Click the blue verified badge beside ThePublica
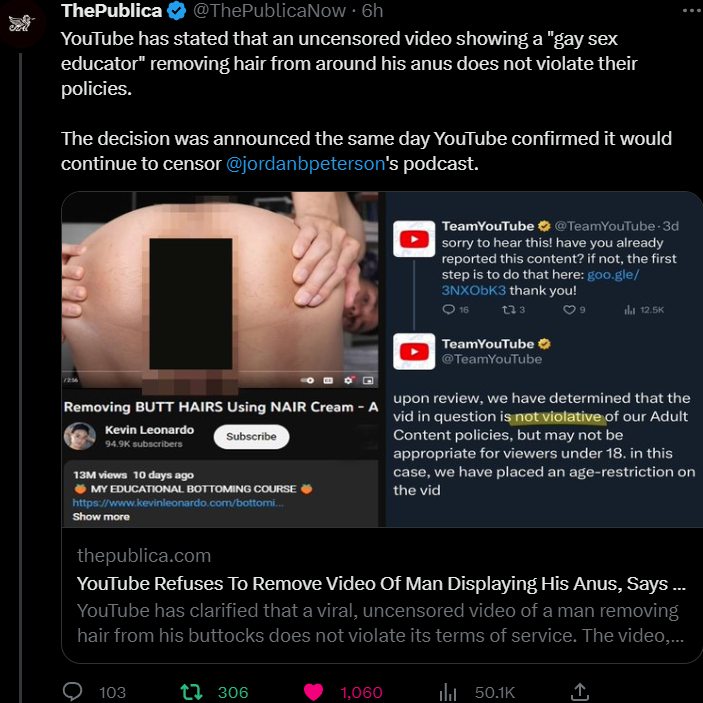This screenshot has height=703, width=703. pyautogui.click(x=177, y=11)
